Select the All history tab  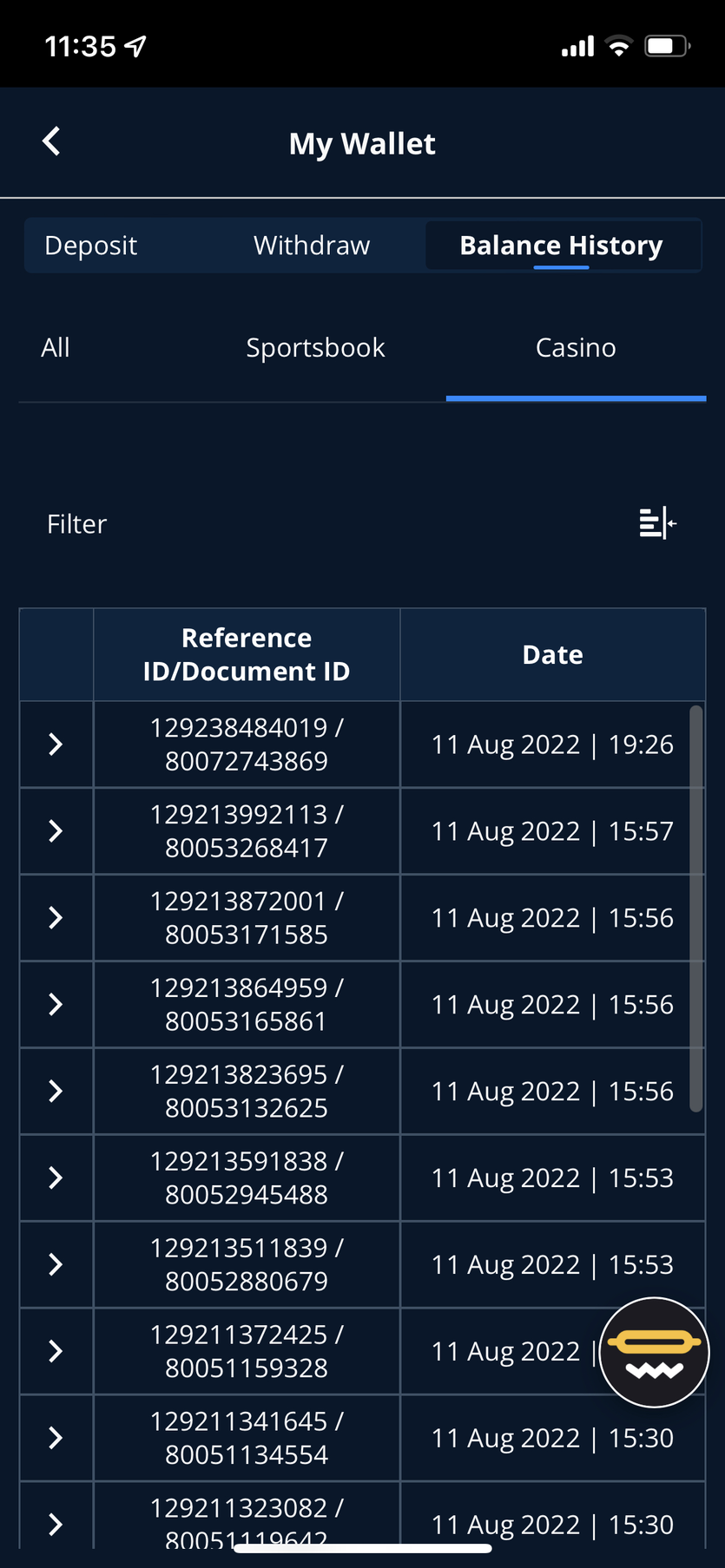[56, 348]
